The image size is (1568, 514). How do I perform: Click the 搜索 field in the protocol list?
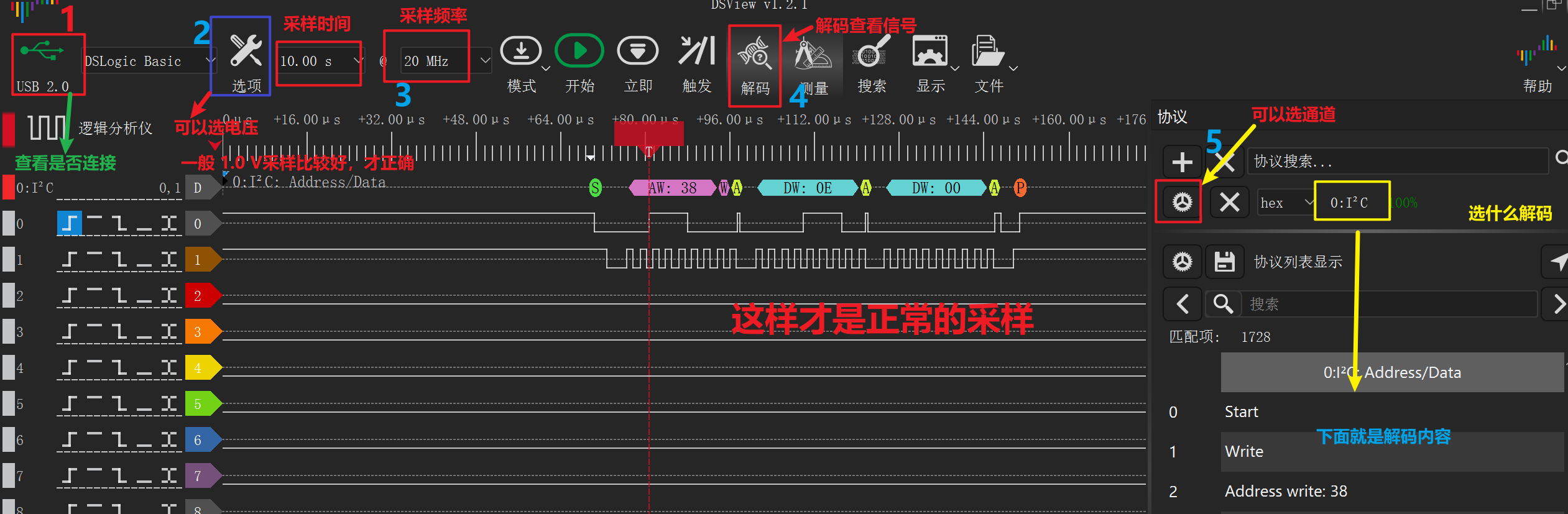(x=1389, y=304)
